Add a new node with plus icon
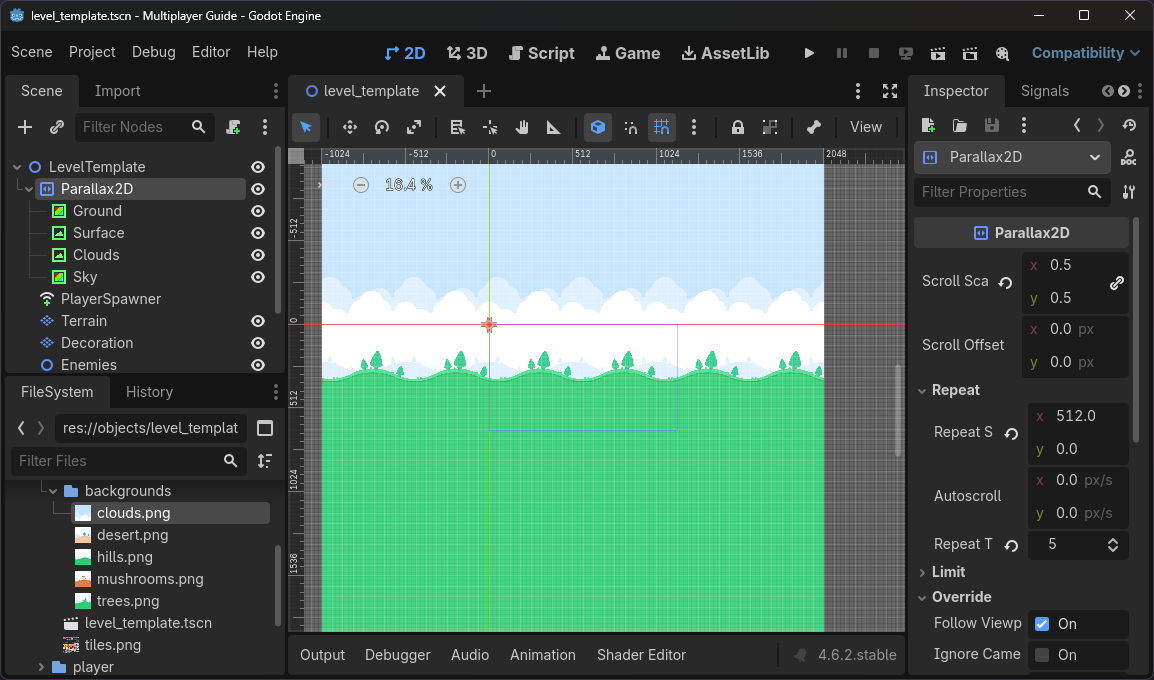The height and width of the screenshot is (680, 1154). click(25, 127)
